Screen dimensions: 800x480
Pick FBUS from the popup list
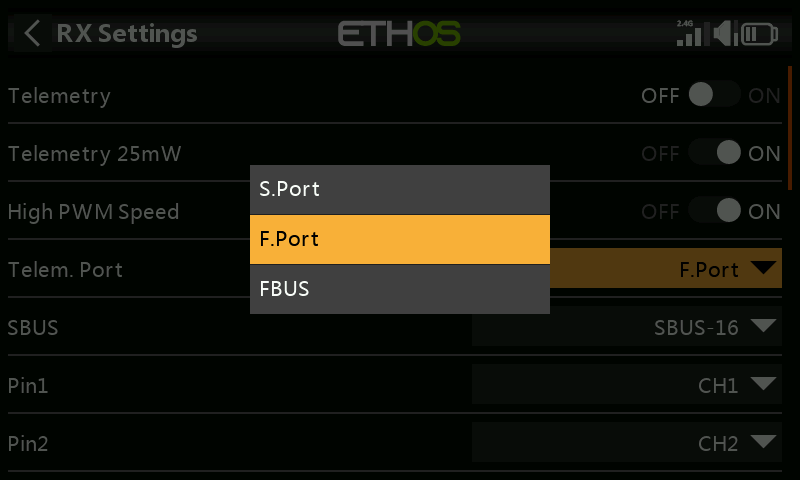pos(399,289)
